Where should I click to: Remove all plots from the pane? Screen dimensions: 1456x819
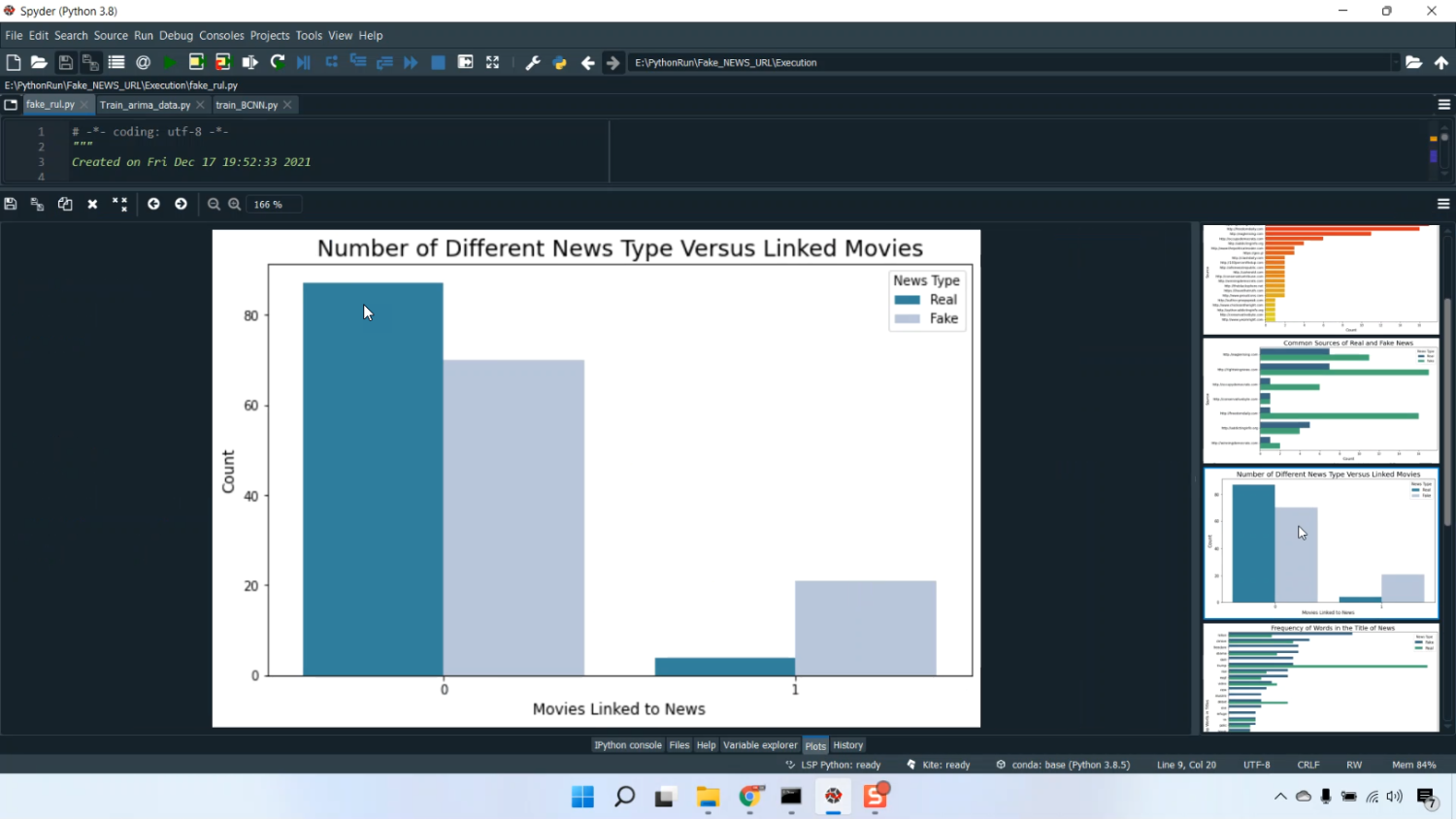tap(119, 204)
